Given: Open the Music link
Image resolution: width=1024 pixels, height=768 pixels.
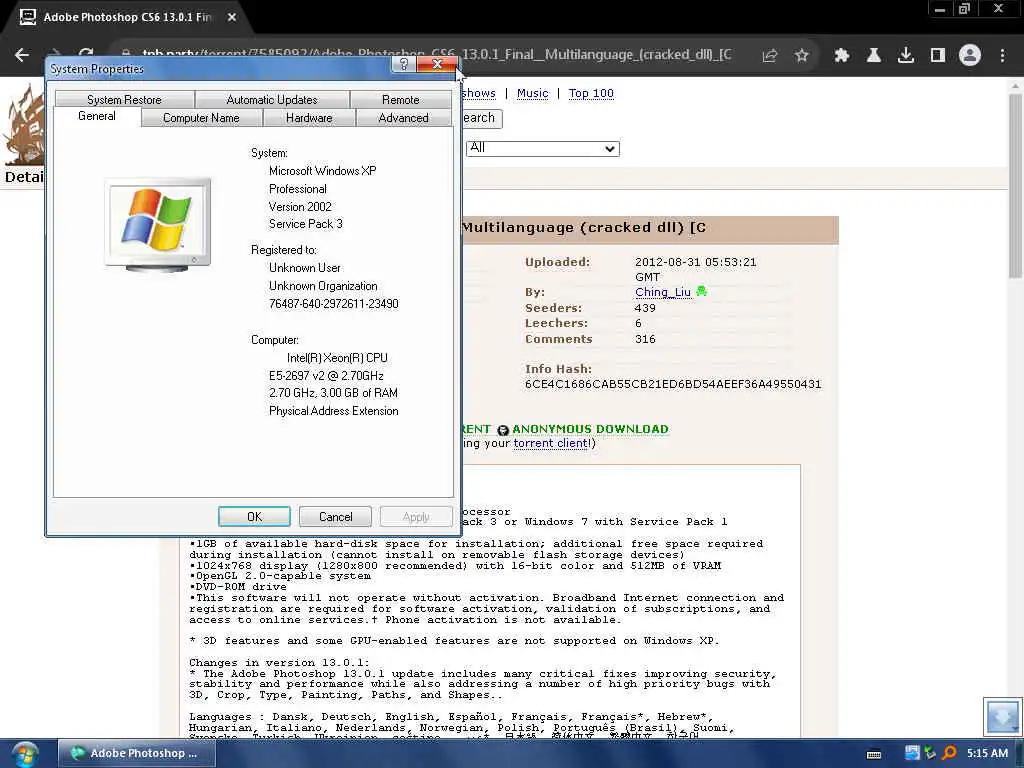Looking at the screenshot, I should point(532,93).
